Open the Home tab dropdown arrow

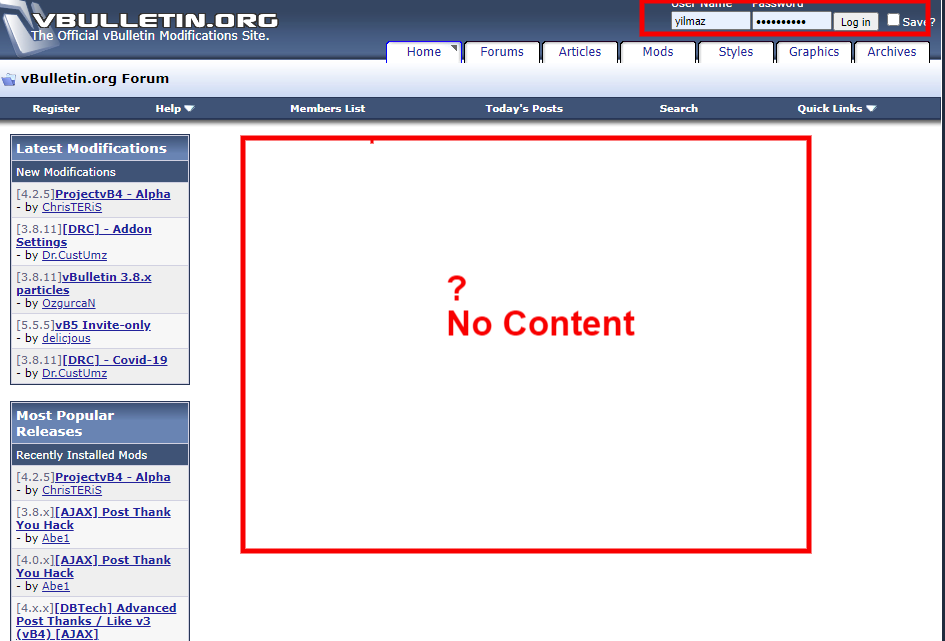pos(454,48)
